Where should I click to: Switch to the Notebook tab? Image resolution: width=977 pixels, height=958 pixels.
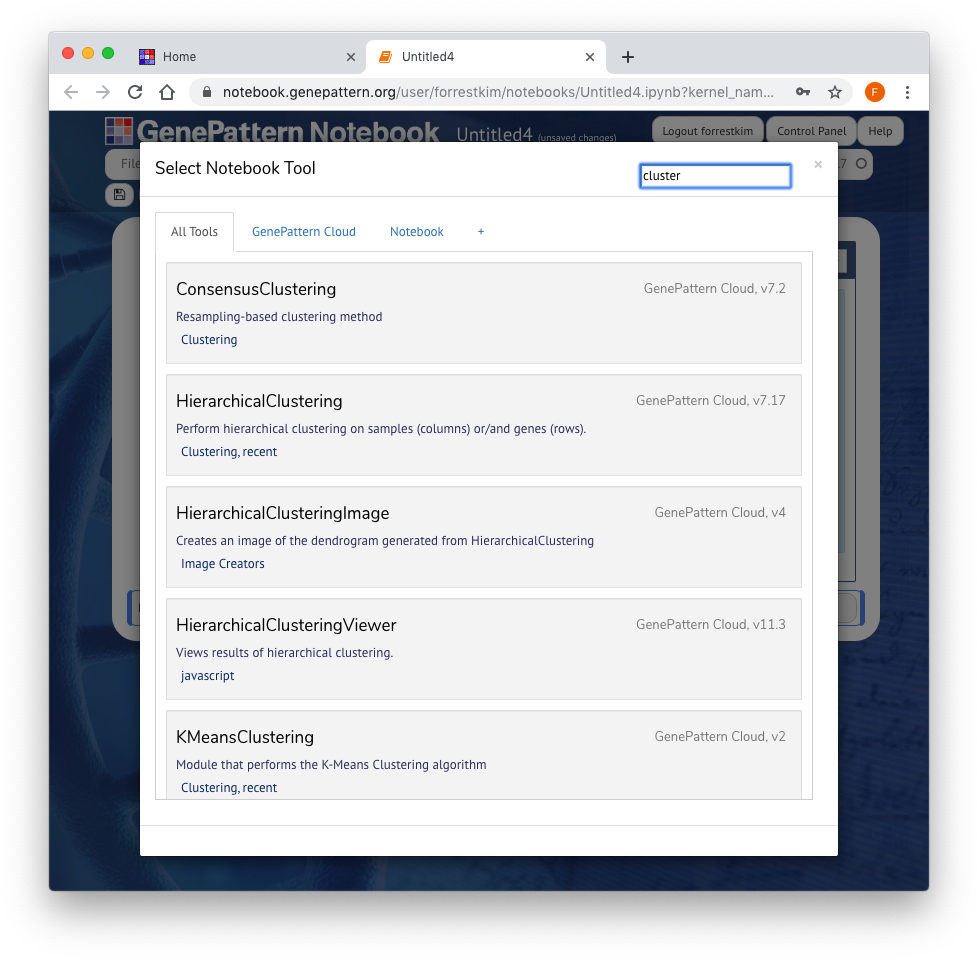(x=417, y=232)
